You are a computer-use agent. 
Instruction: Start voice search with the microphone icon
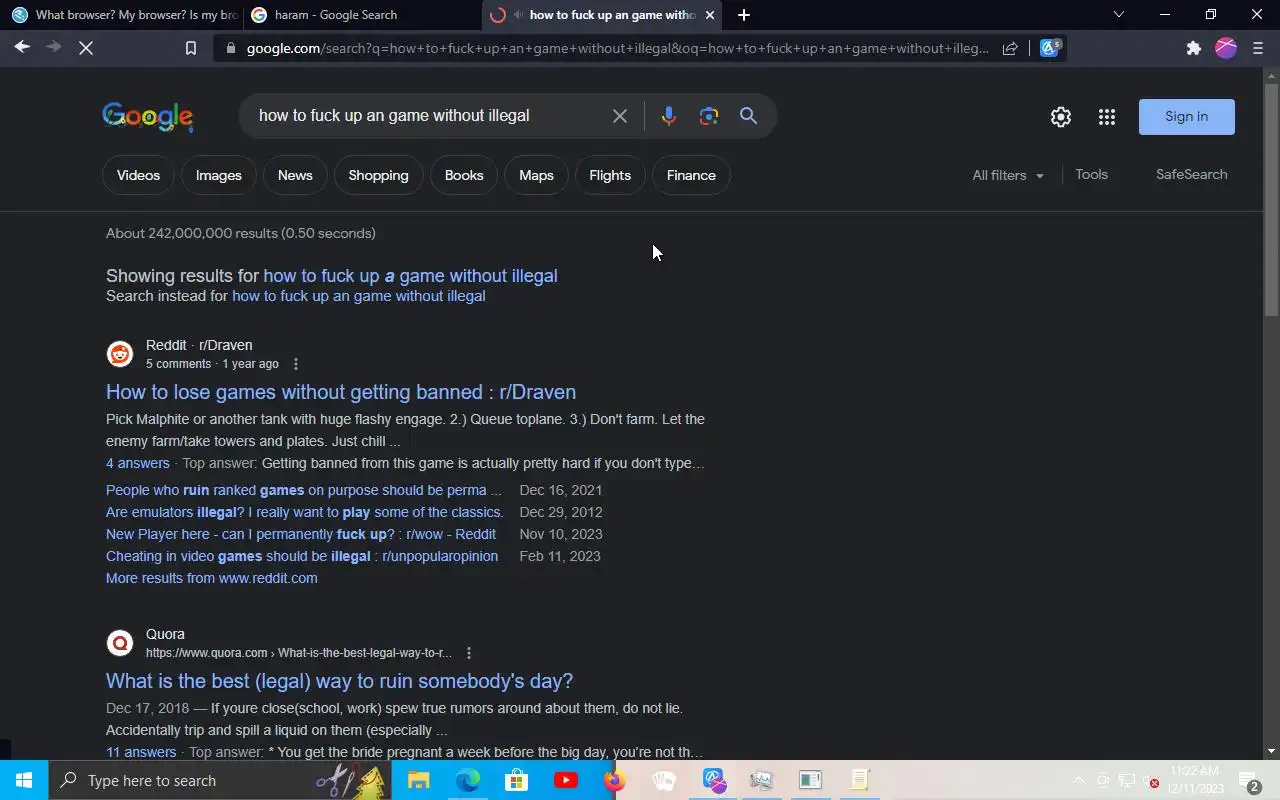(x=669, y=116)
